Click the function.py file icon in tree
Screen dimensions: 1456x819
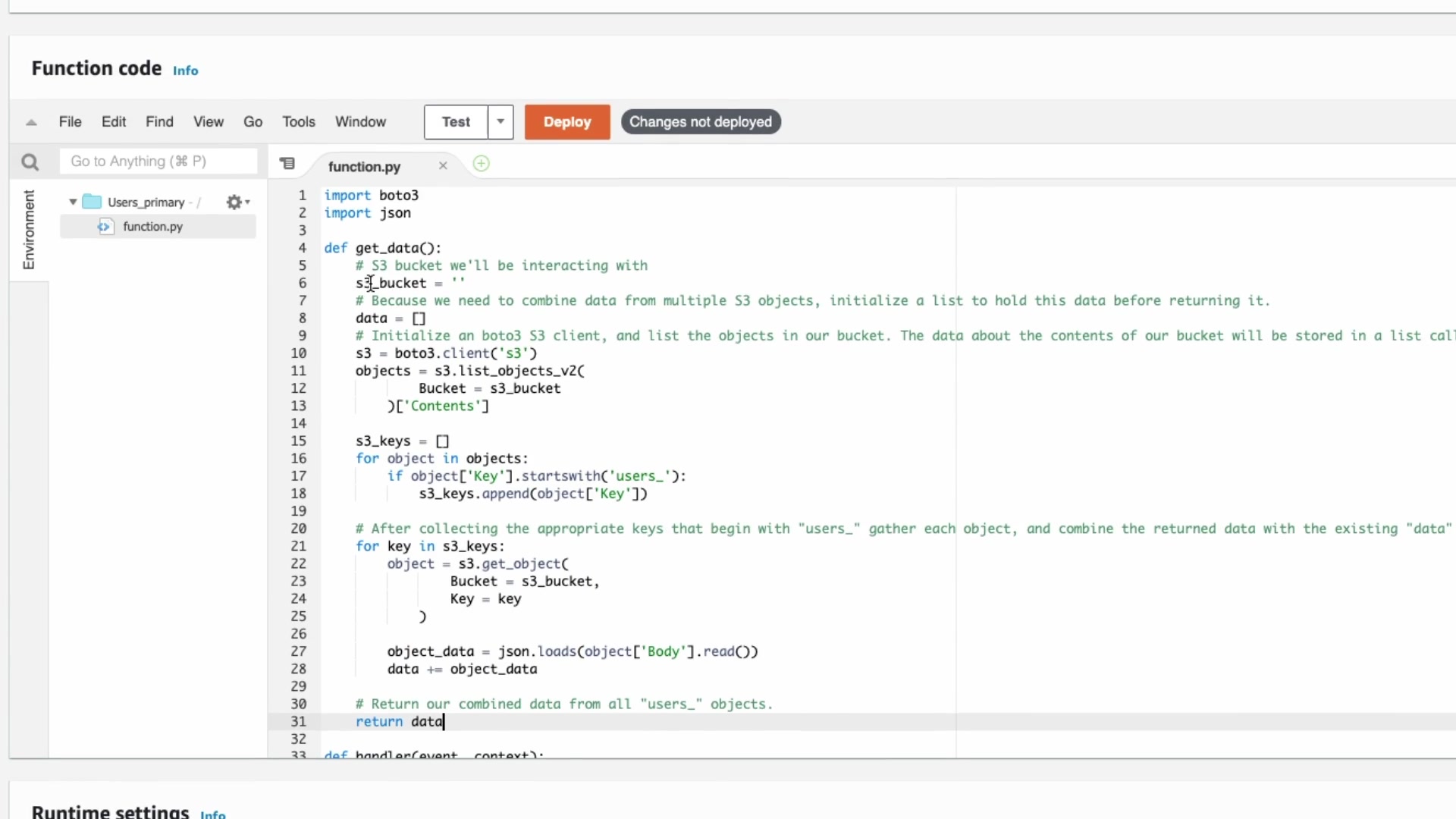105,227
